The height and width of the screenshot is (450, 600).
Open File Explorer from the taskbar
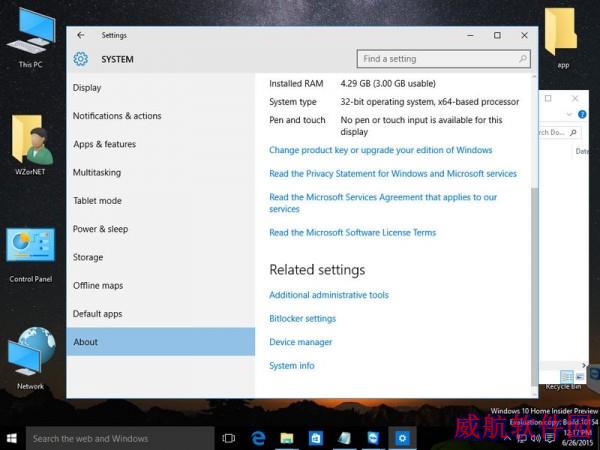pos(287,439)
